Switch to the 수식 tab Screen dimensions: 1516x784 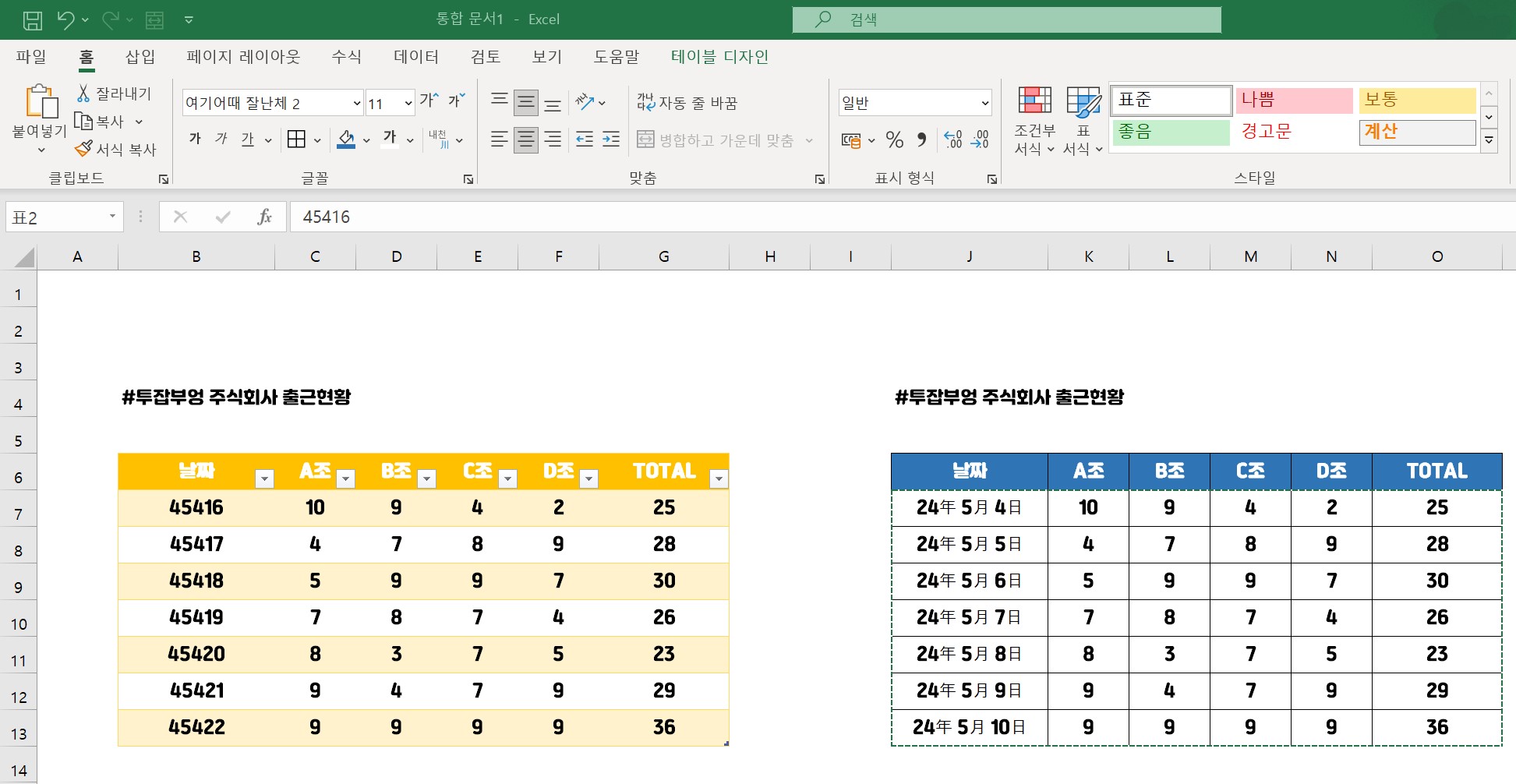tap(346, 56)
